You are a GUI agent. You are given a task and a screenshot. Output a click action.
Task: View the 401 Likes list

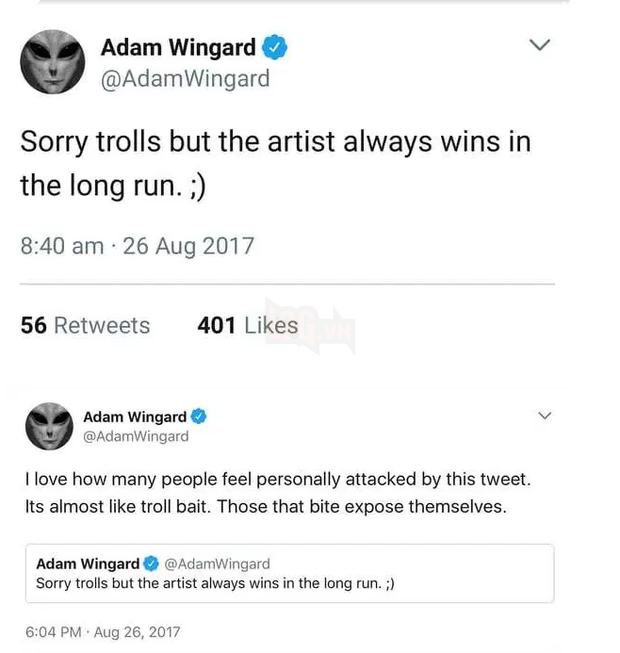(x=248, y=325)
